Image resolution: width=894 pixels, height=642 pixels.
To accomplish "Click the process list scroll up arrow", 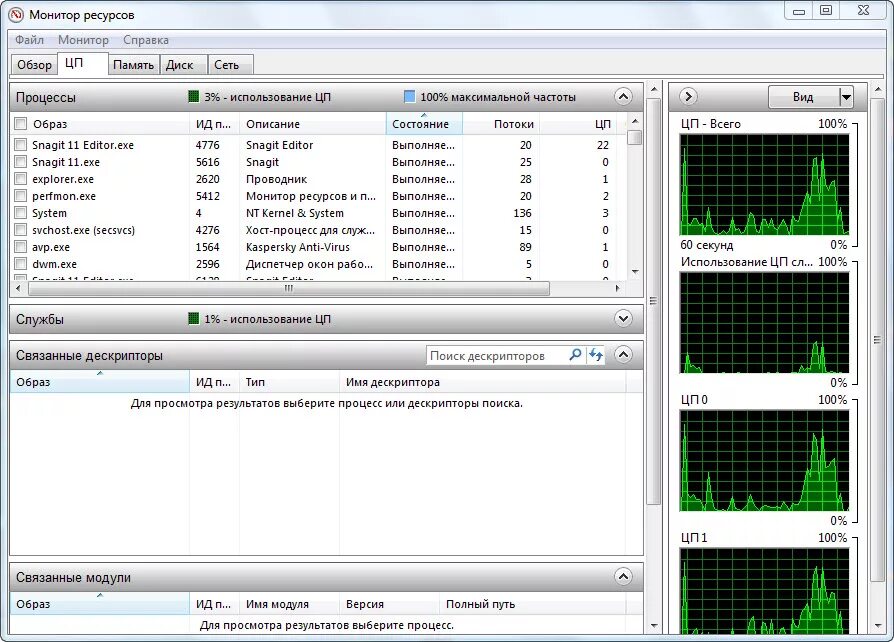I will coord(635,121).
